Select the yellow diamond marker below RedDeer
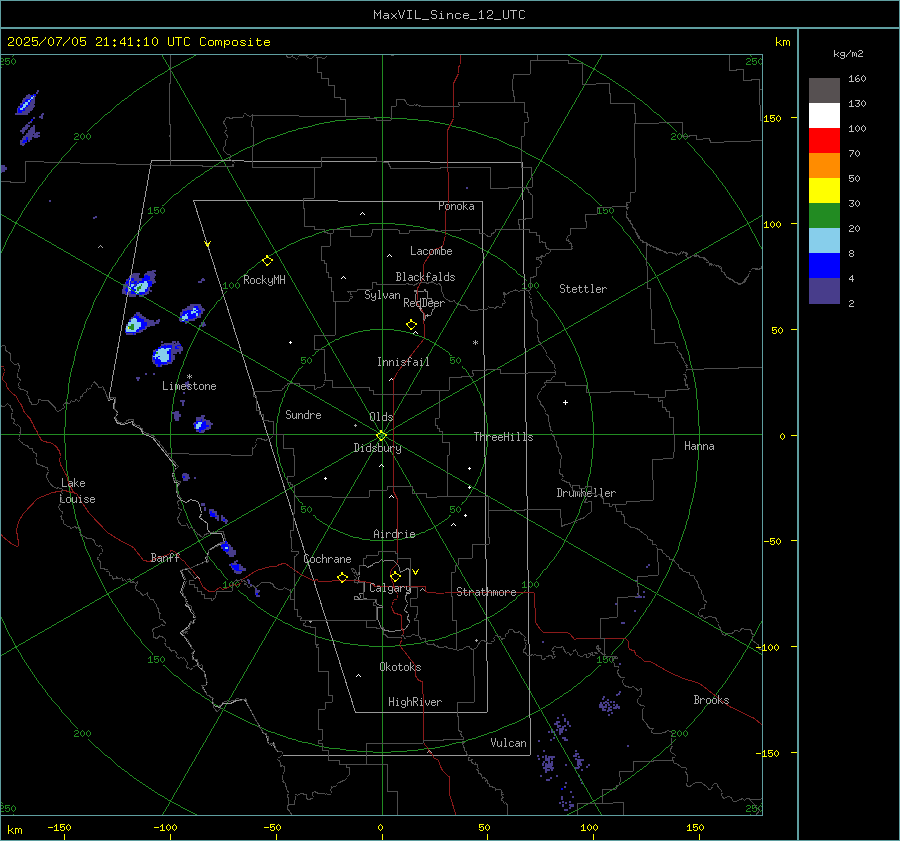The height and width of the screenshot is (841, 900). pos(411,325)
